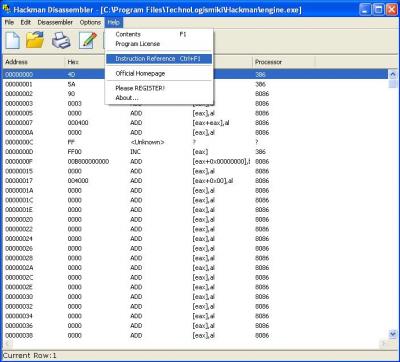Screen dimensions: 400x362
Task: Select the row at address 0000000A
Action: [196, 133]
